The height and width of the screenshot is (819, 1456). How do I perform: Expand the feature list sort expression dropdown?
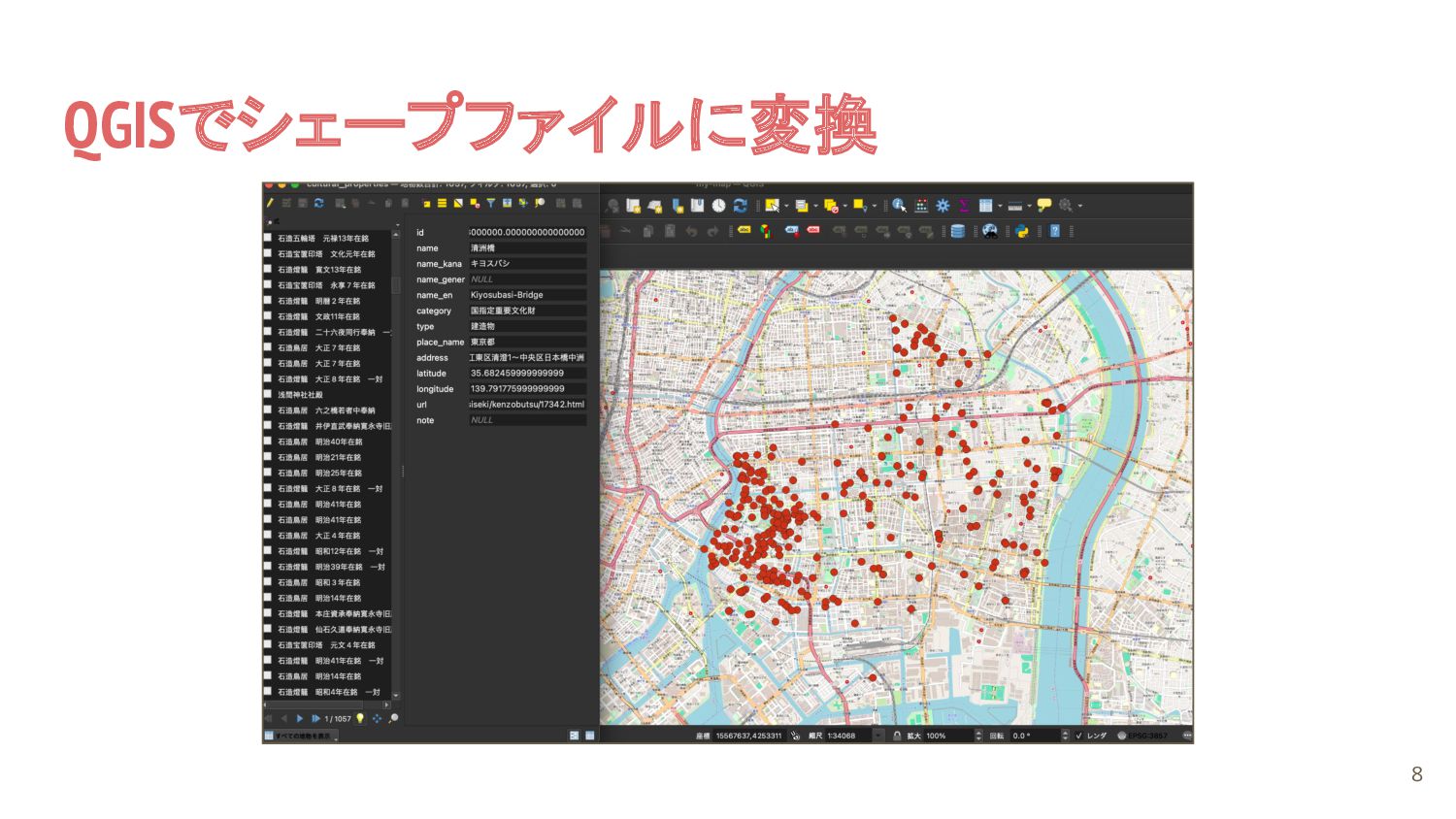(x=397, y=224)
